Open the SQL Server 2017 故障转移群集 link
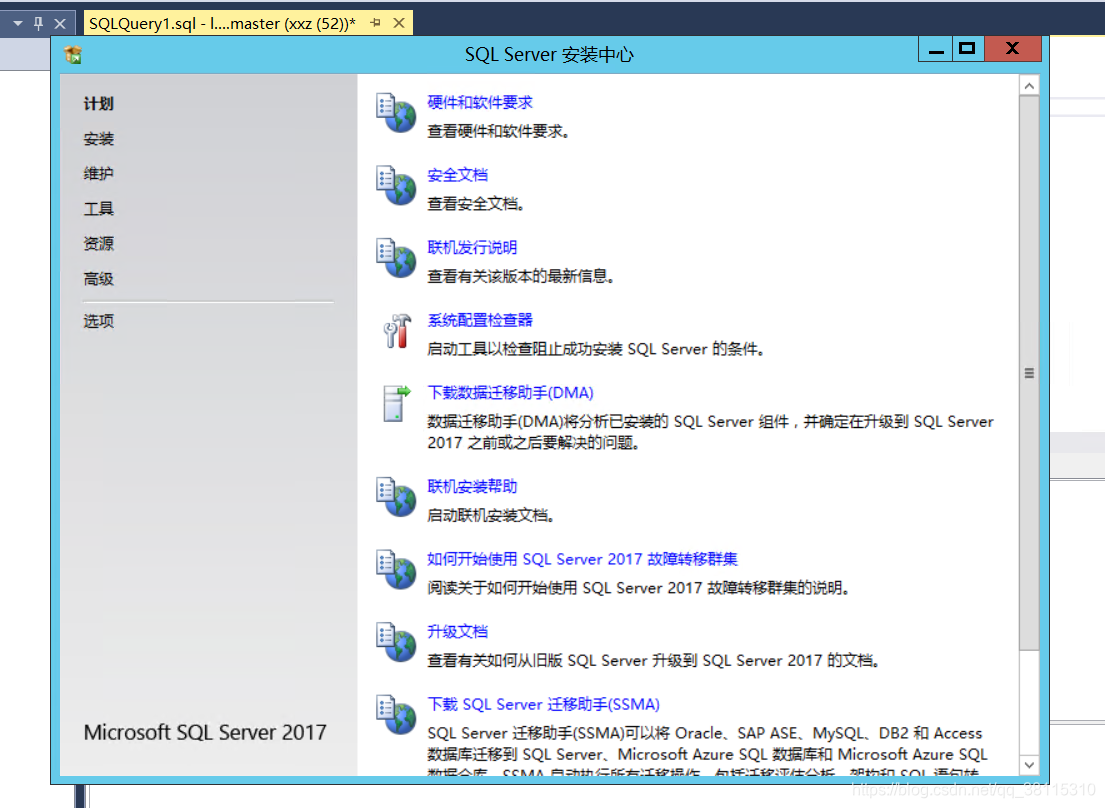Image resolution: width=1105 pixels, height=808 pixels. coord(582,559)
